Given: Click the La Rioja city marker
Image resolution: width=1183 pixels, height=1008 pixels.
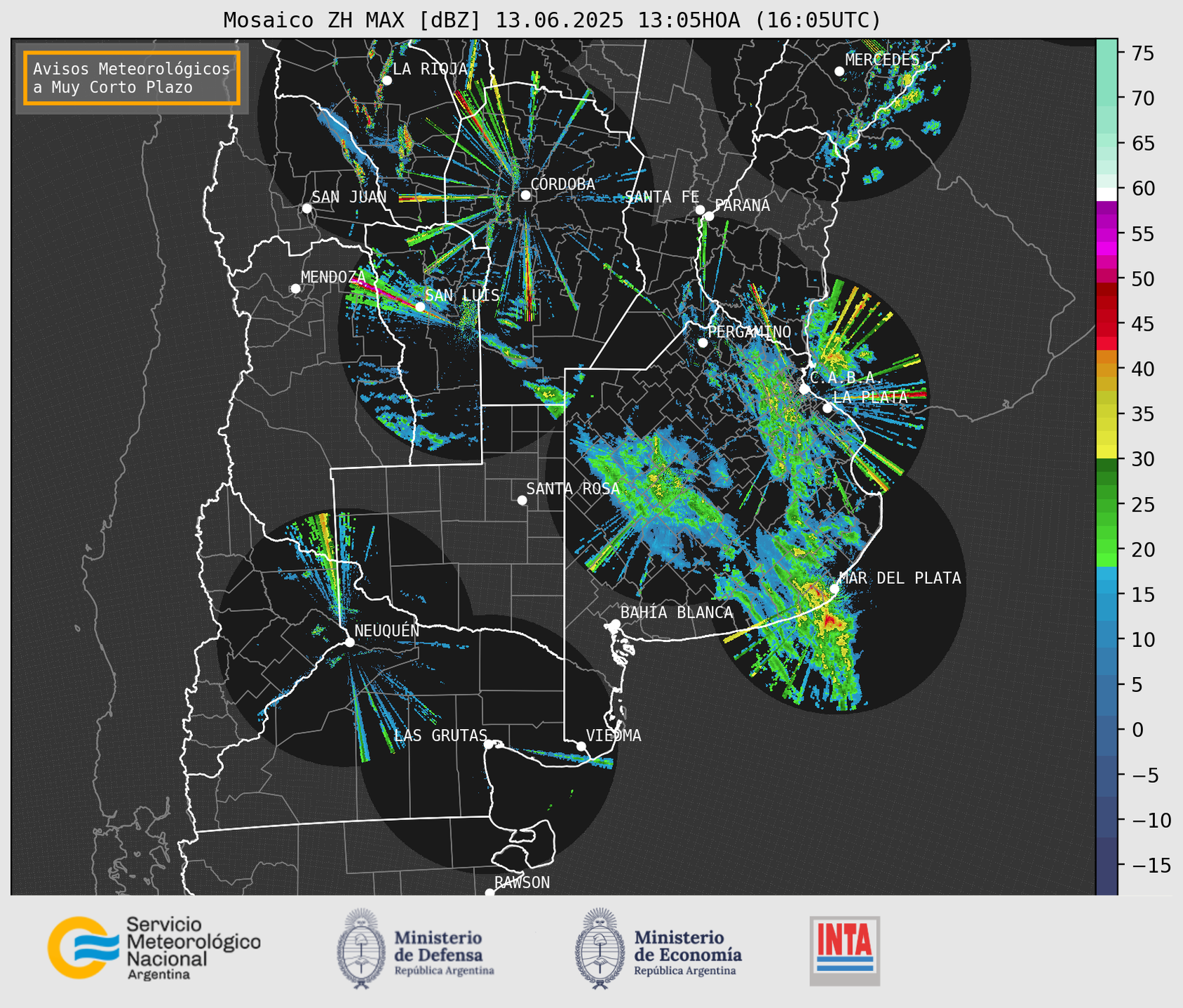Looking at the screenshot, I should 386,80.
